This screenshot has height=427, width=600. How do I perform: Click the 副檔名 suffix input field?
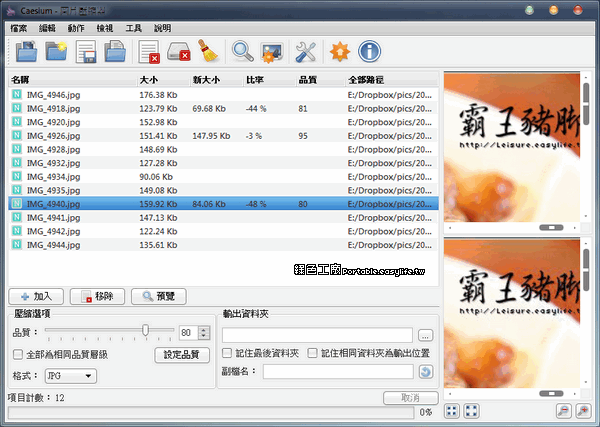point(338,372)
